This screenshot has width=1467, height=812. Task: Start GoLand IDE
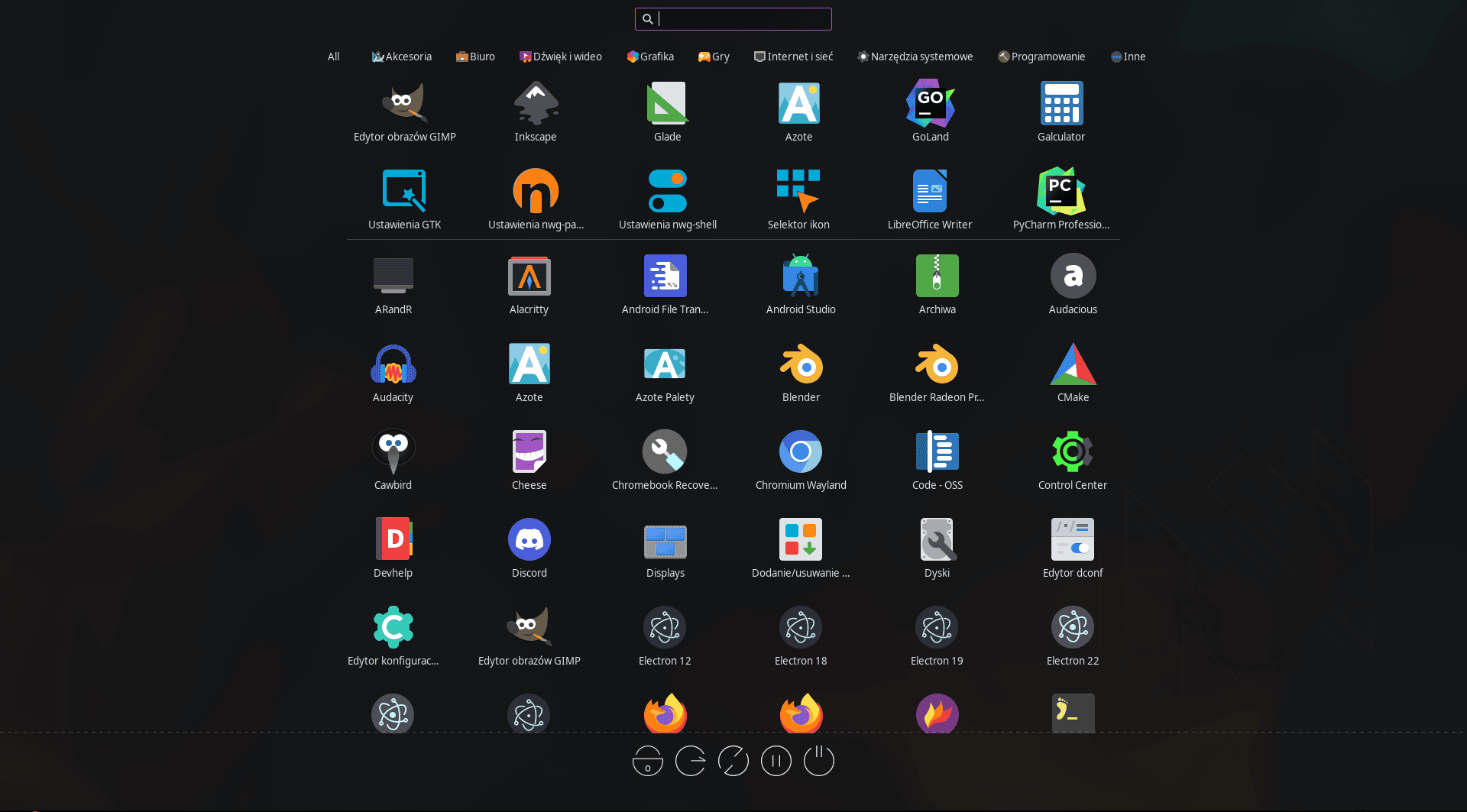(930, 112)
